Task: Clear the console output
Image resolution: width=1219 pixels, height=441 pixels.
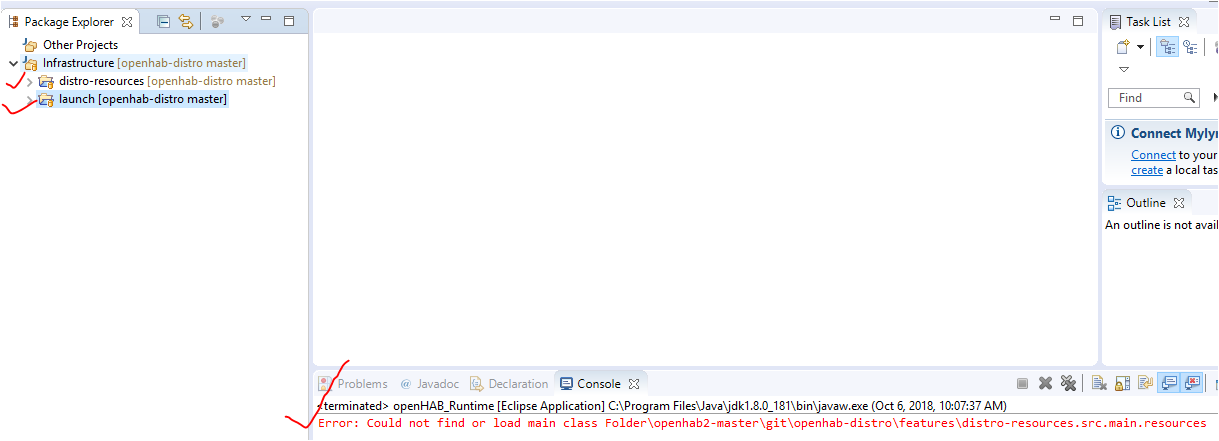Action: [x=1098, y=383]
